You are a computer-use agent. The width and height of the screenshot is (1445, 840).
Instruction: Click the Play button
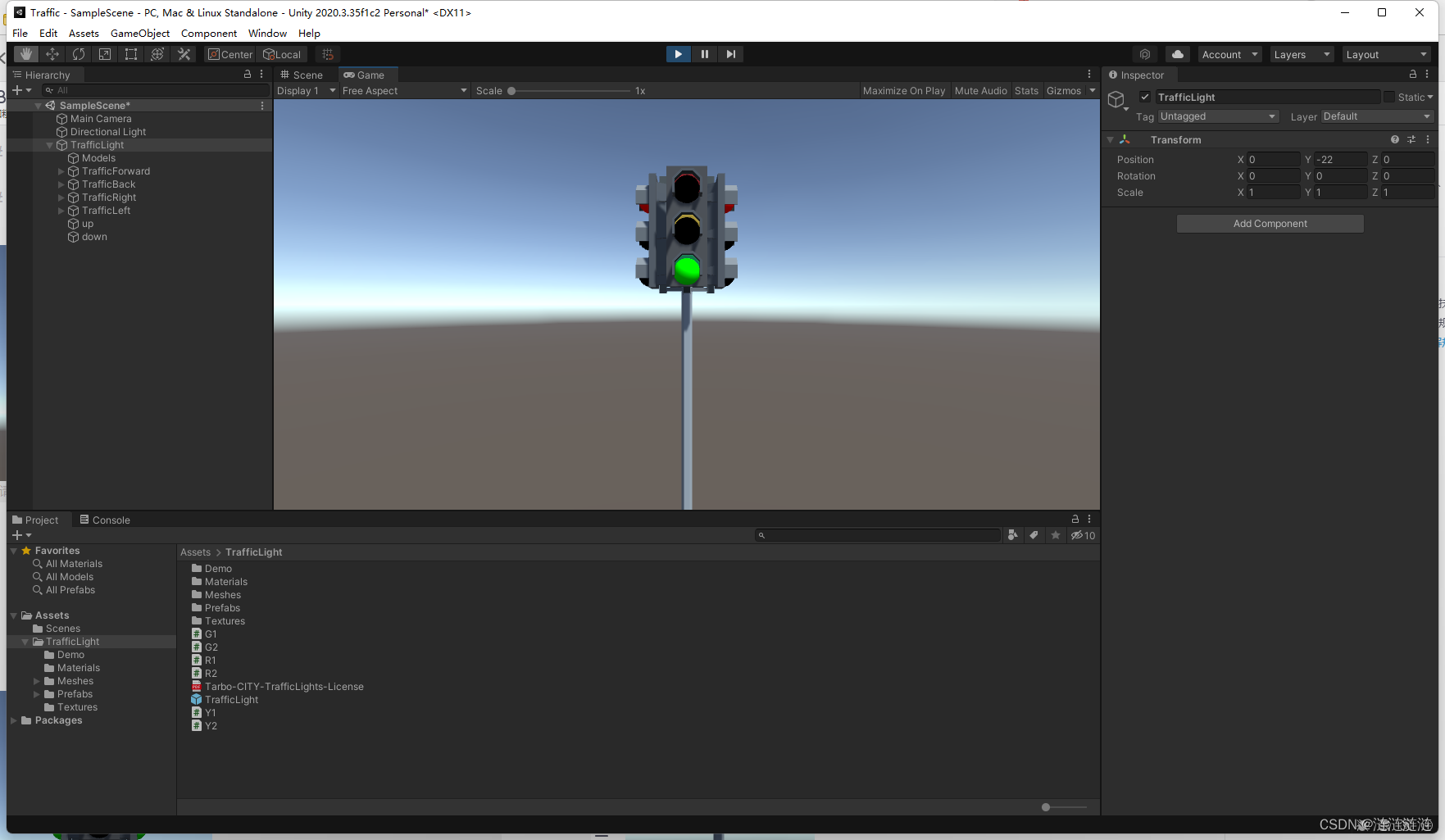(x=678, y=54)
